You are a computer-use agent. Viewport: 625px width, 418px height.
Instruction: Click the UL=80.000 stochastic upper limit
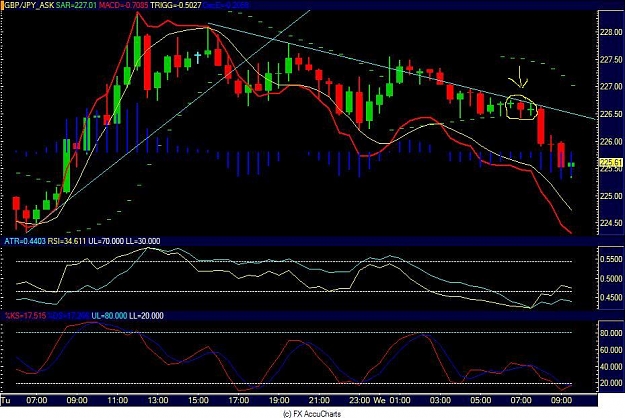[x=109, y=316]
